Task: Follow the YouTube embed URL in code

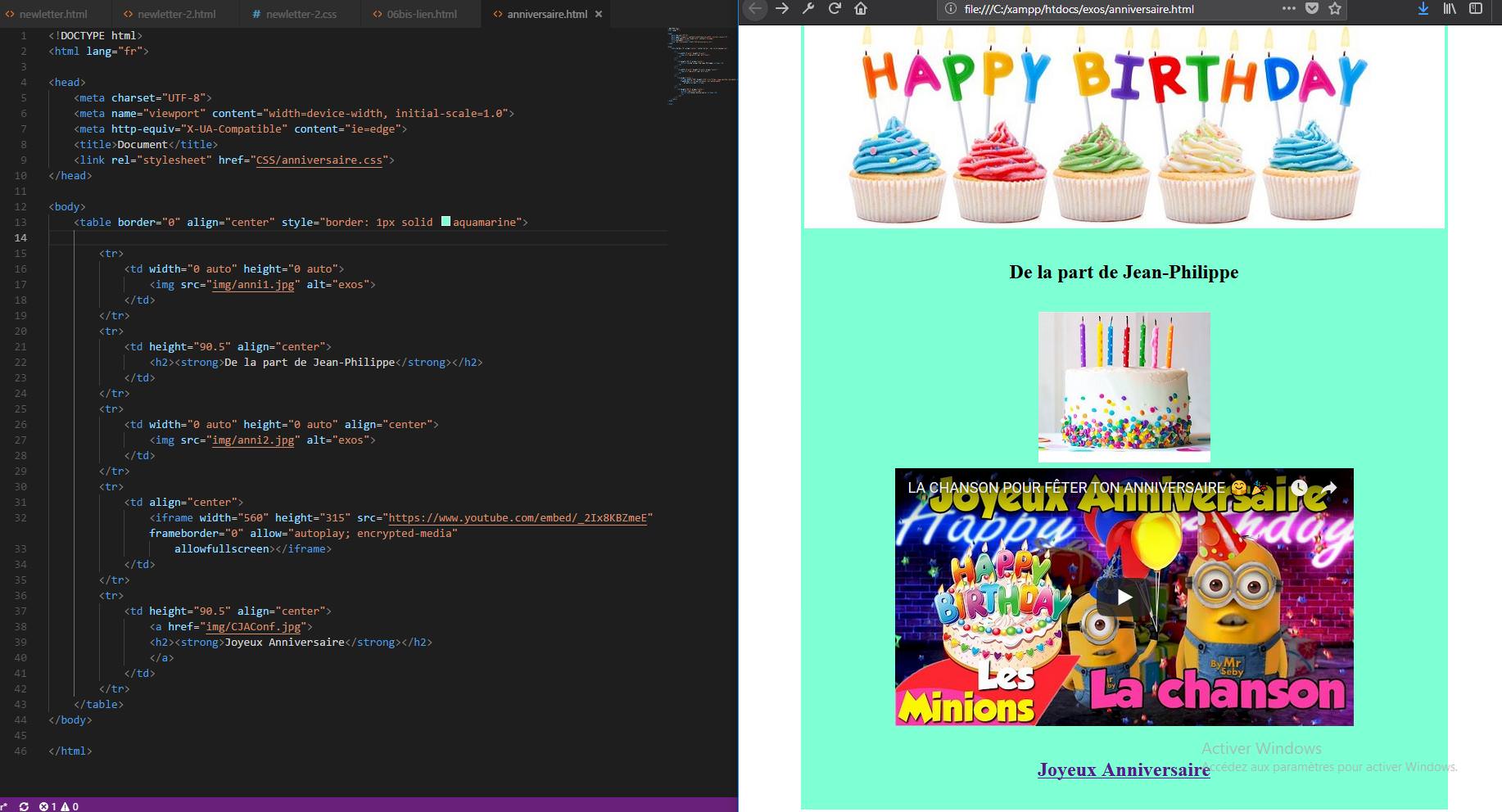Action: point(518,517)
